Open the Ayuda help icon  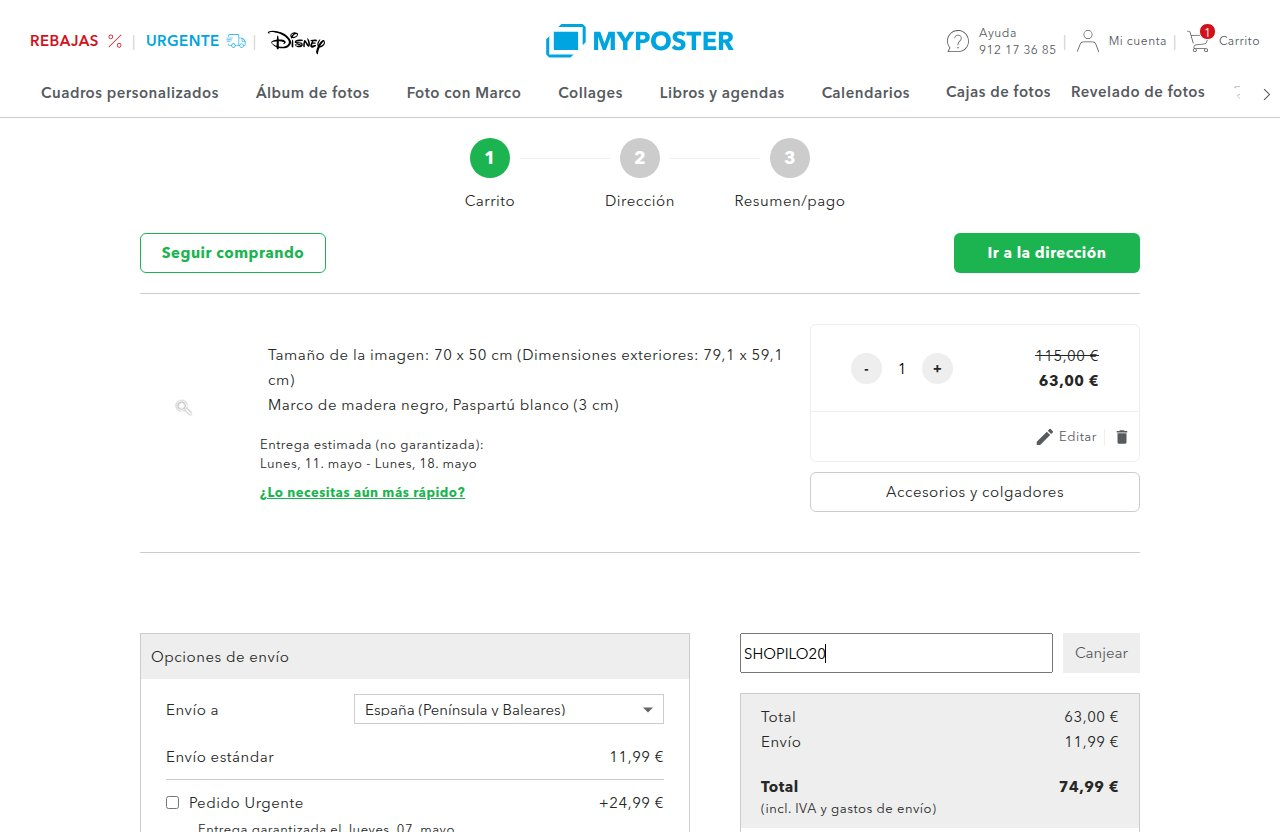point(957,41)
